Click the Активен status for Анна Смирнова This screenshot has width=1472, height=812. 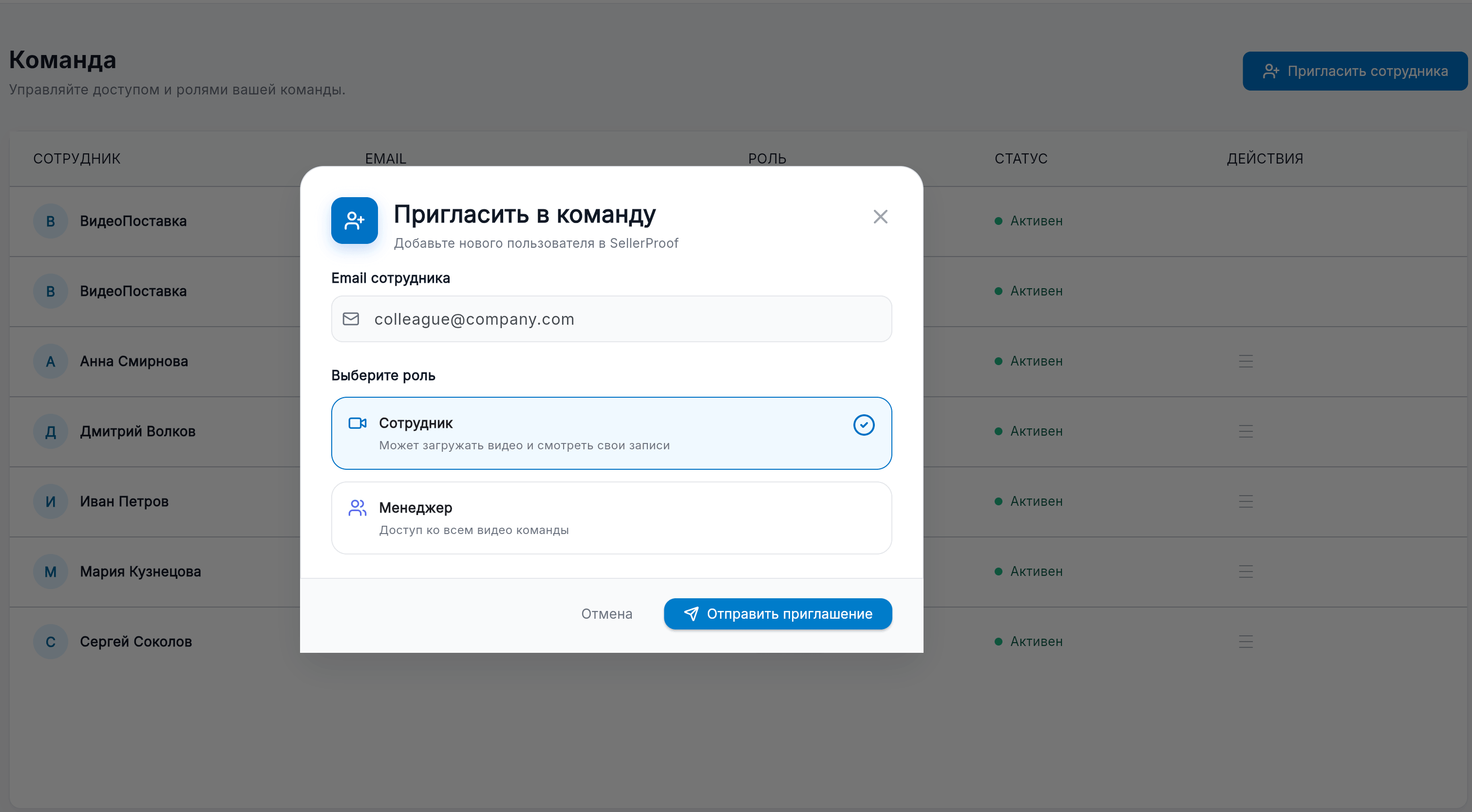1029,361
